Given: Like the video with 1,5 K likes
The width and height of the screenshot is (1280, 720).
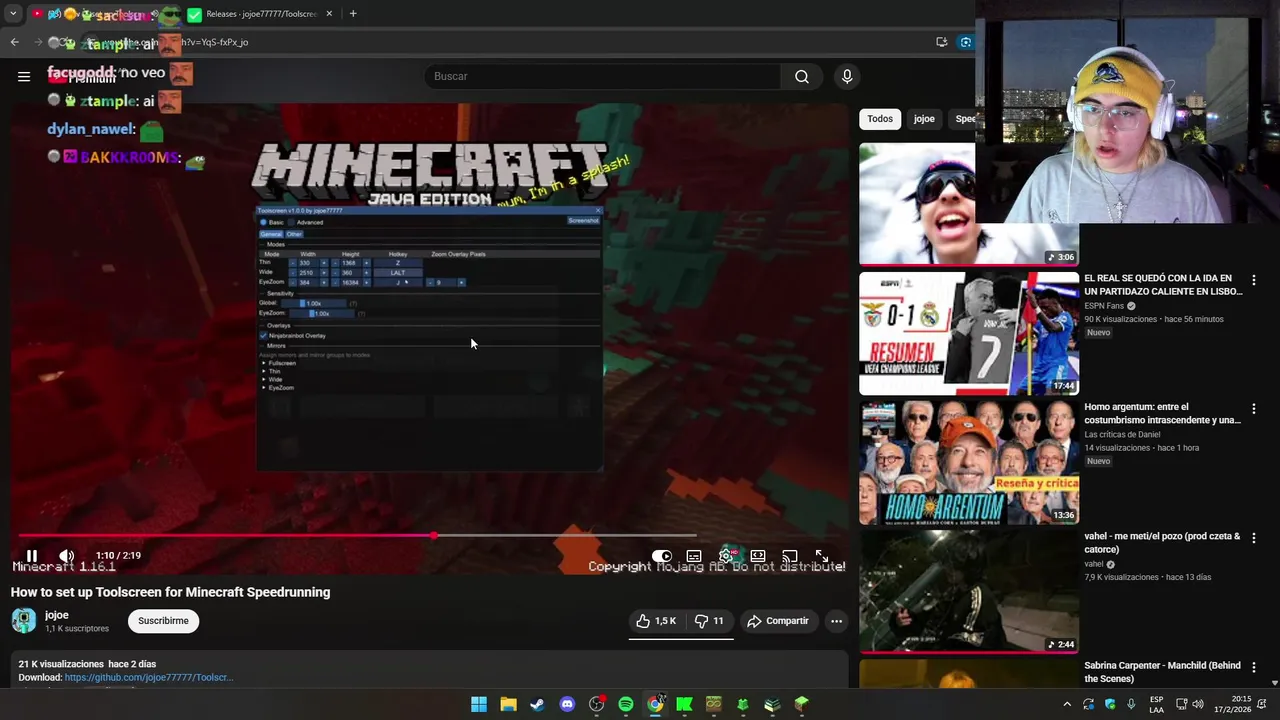Looking at the screenshot, I should pos(656,621).
